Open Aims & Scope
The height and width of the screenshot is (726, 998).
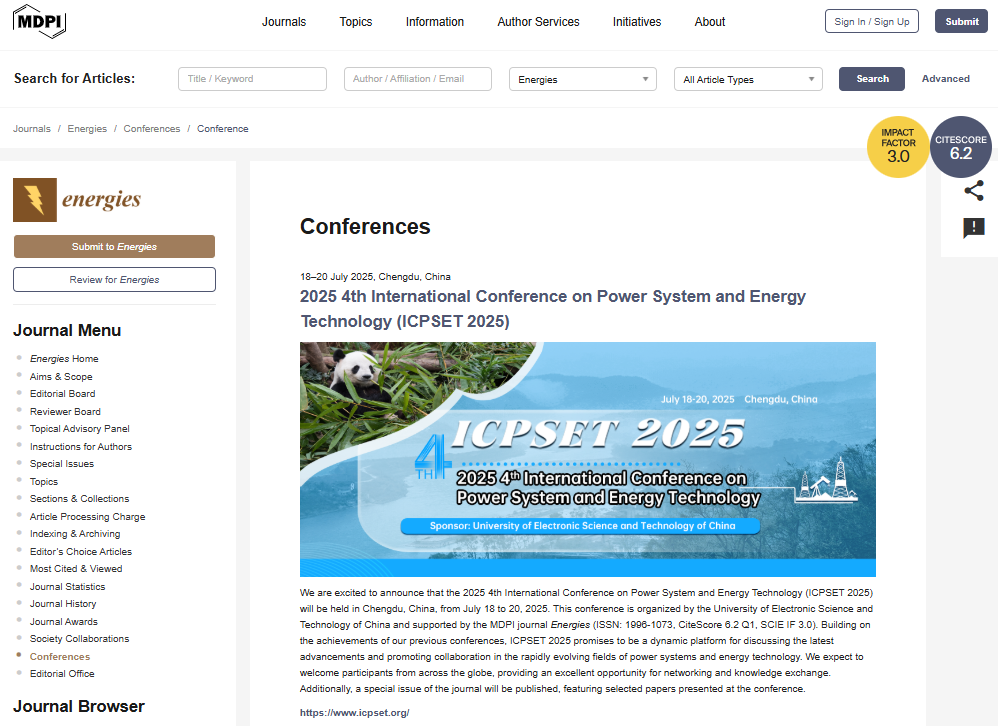(61, 377)
